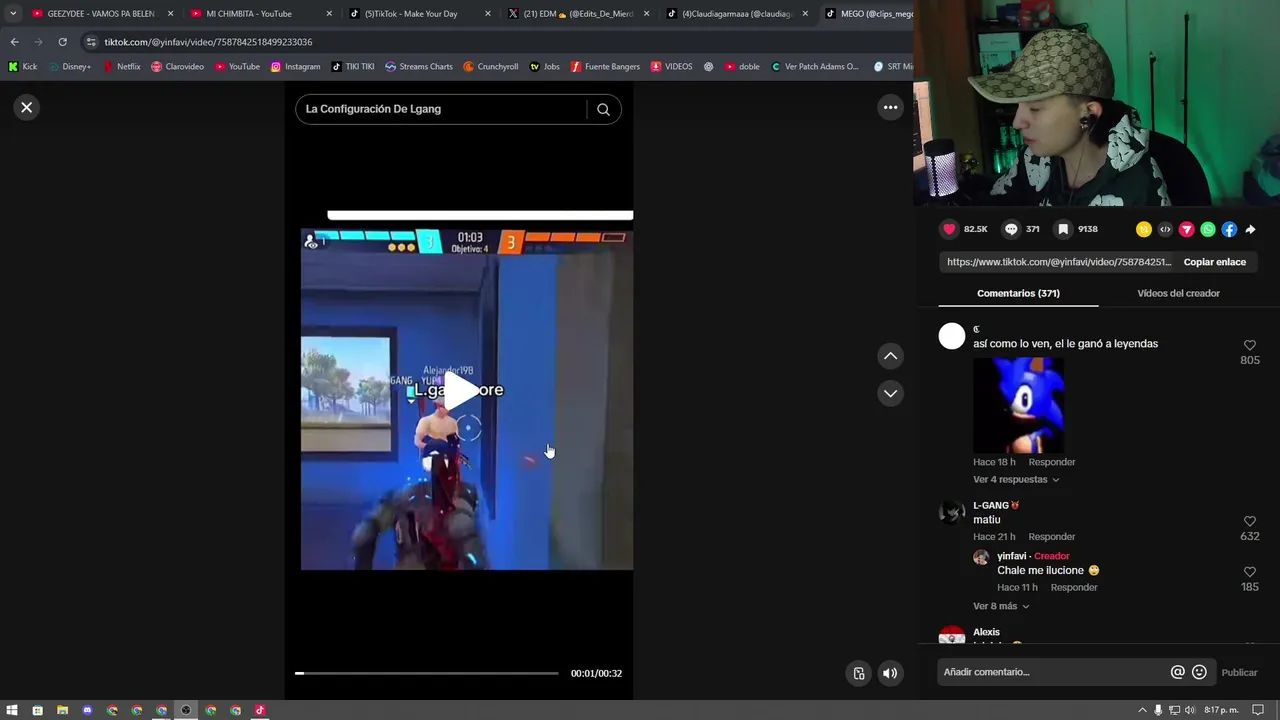The width and height of the screenshot is (1280, 720).
Task: Open the Netflix bookmark
Action: (x=122, y=67)
